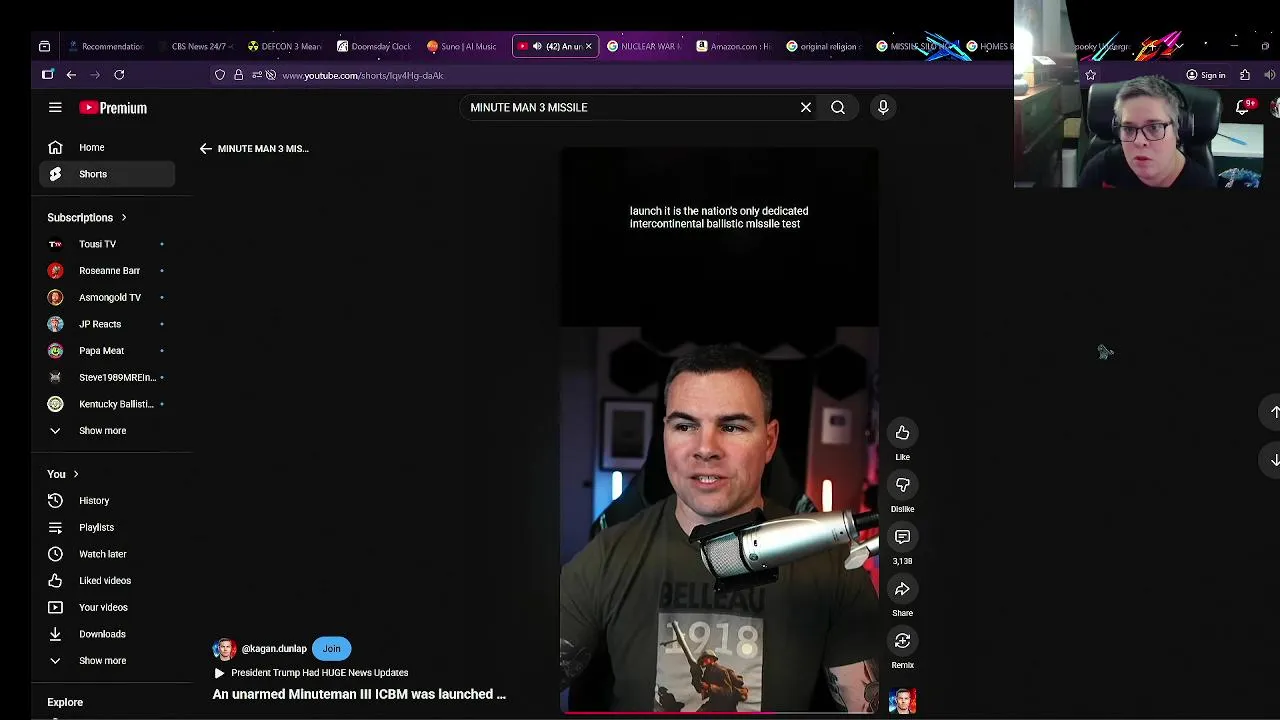Switch to the Doomsday Clock tab
The width and height of the screenshot is (1280, 720).
[x=375, y=46]
